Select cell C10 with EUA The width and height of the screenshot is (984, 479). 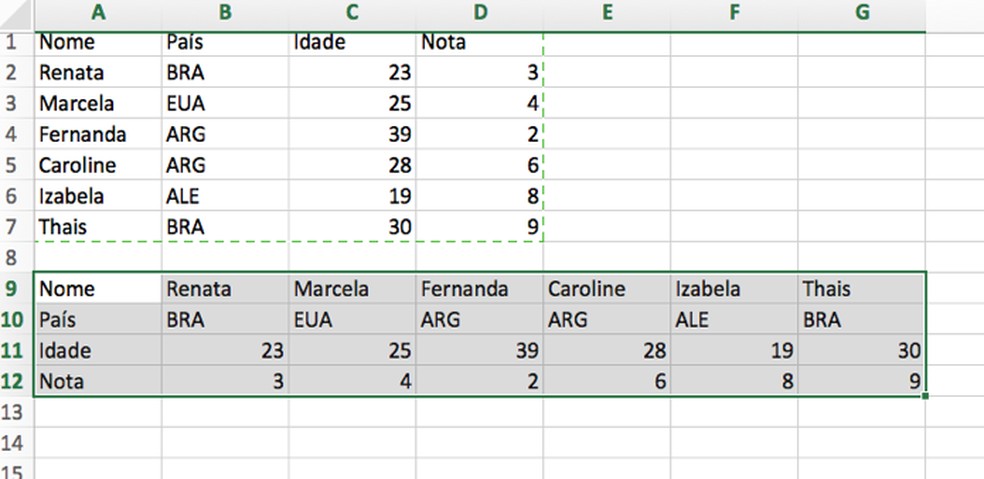(x=352, y=320)
